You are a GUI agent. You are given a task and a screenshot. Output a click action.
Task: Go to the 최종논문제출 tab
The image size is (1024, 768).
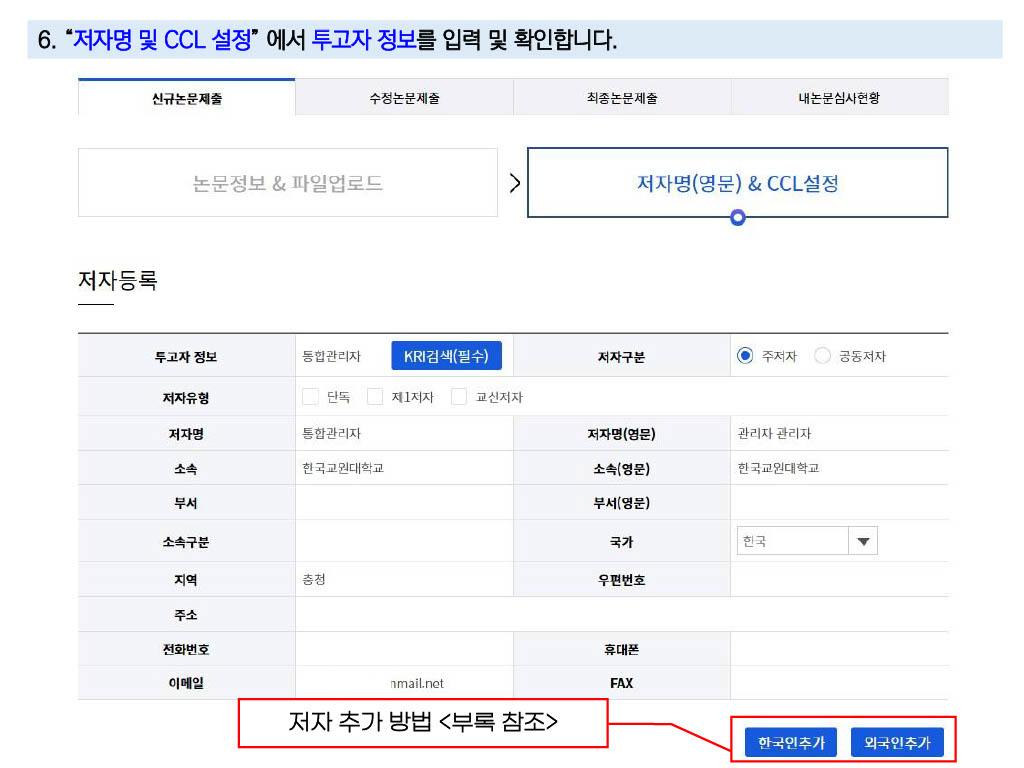(622, 98)
